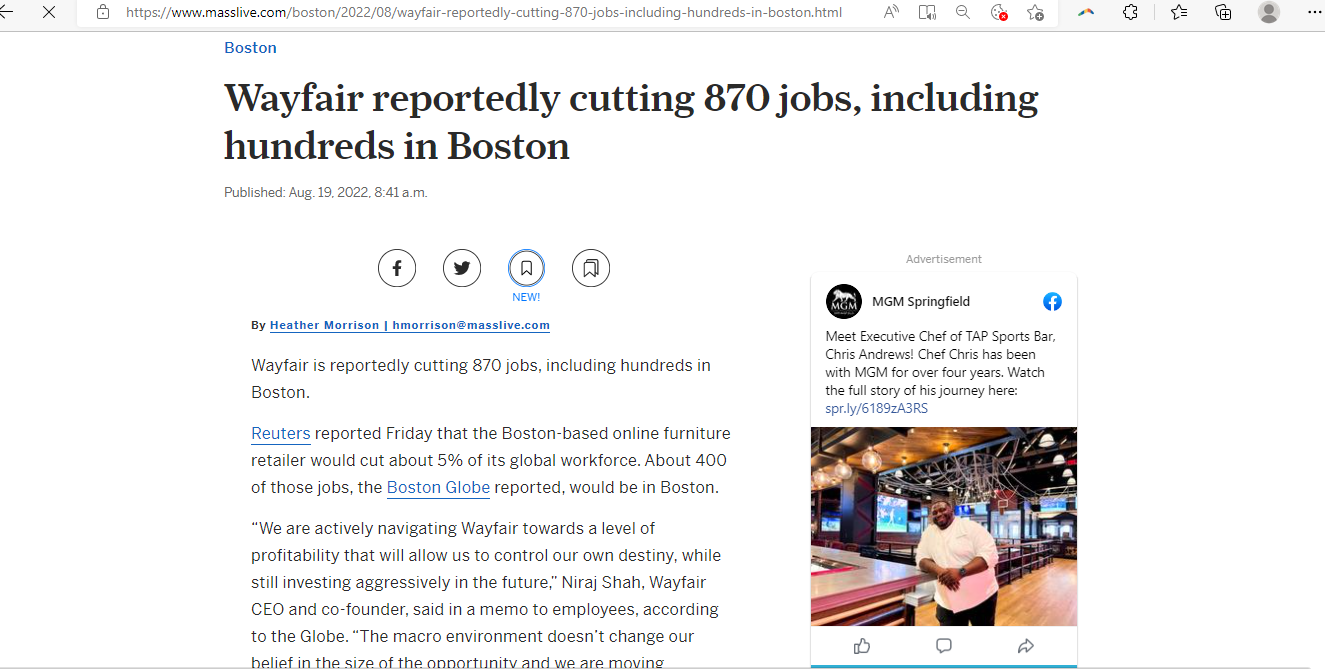The height and width of the screenshot is (669, 1325).
Task: Open the Extensions puzzle icon
Action: point(1130,12)
